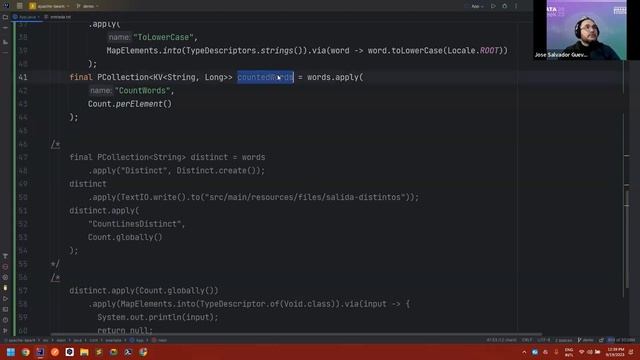Open the Terminal tool window icon
This screenshot has height=360, width=640.
tap(5, 309)
